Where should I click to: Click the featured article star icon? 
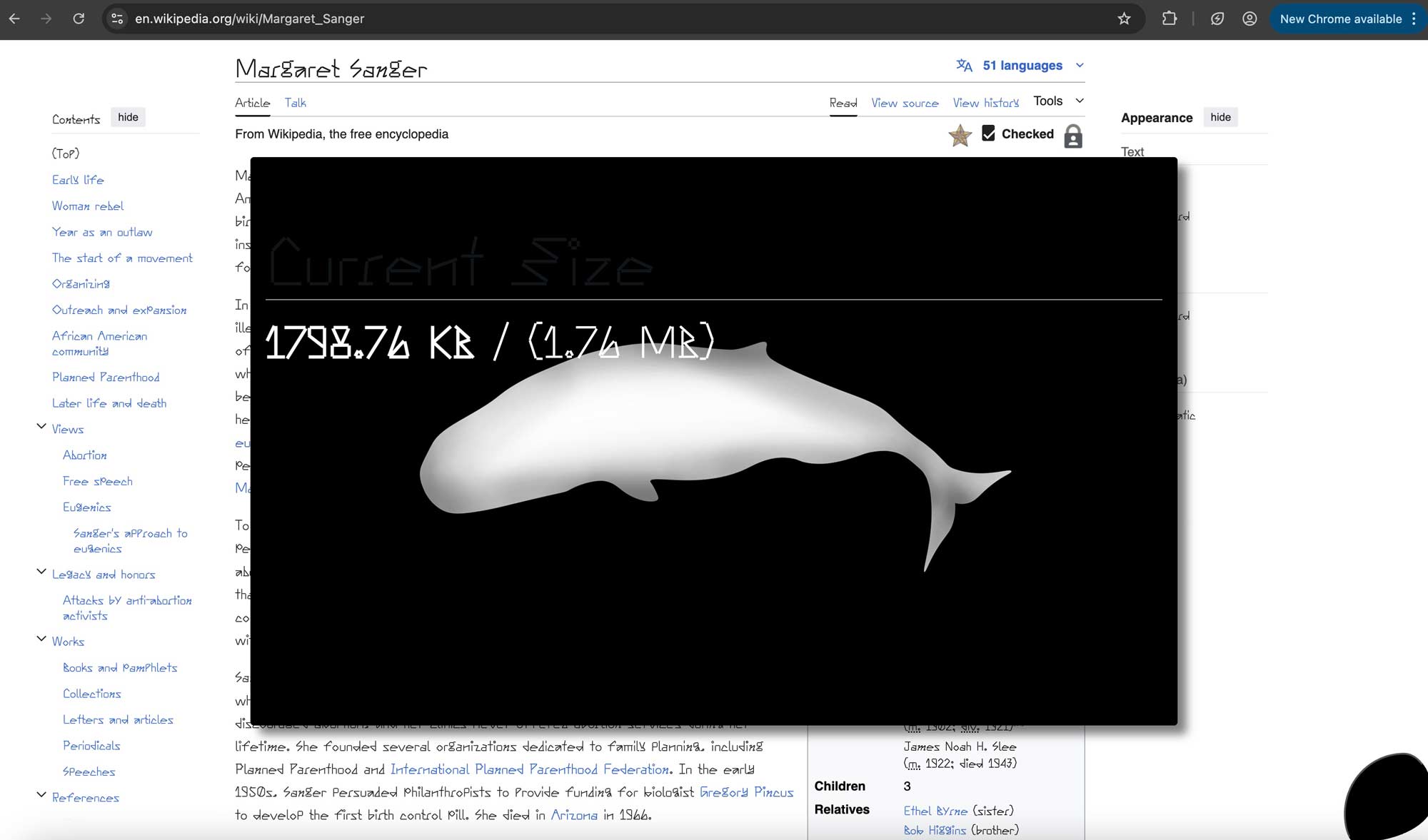tap(960, 135)
